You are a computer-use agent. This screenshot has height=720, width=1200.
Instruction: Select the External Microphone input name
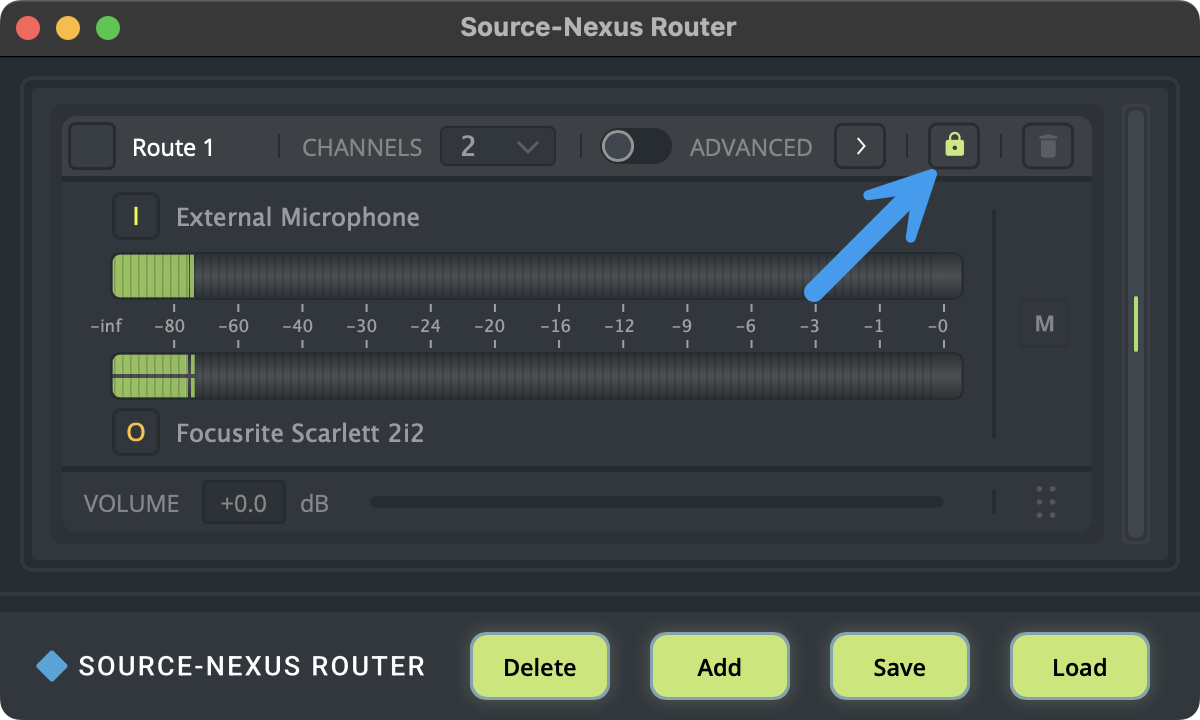coord(297,217)
